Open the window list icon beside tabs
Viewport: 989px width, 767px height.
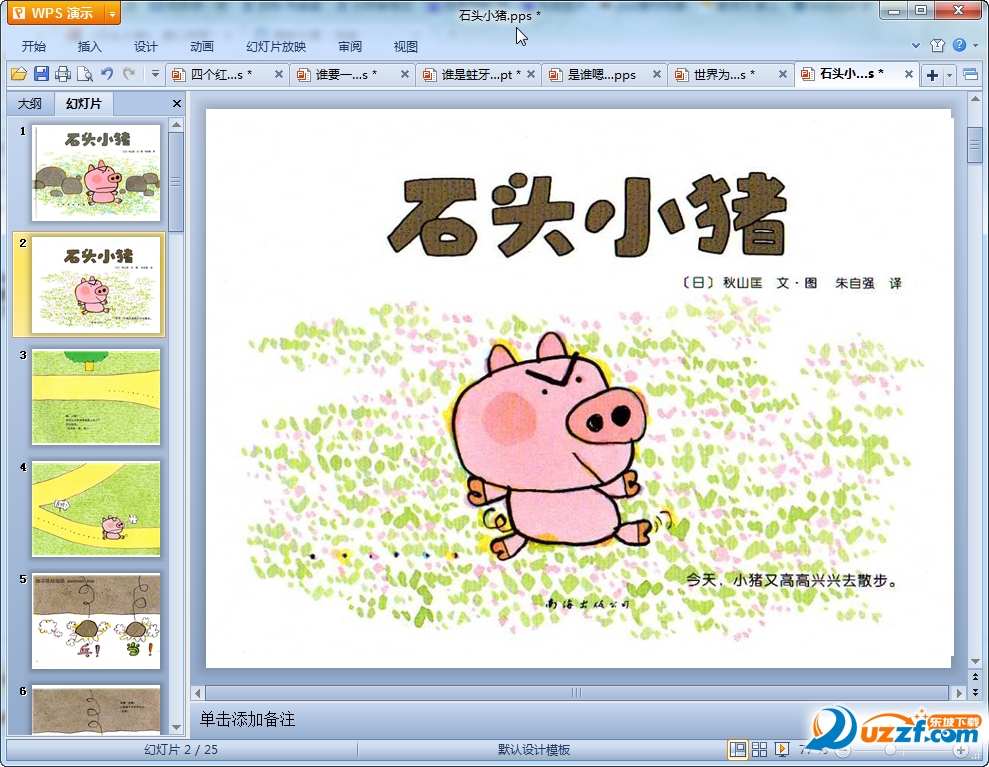click(970, 75)
